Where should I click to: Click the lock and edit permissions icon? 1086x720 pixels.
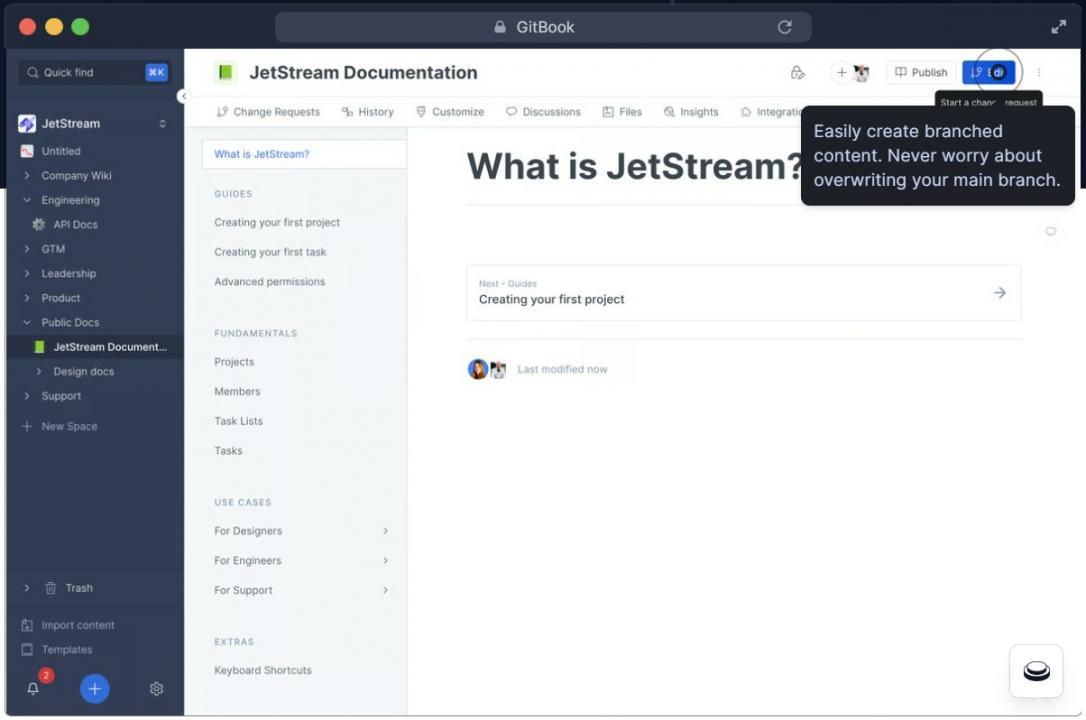pos(797,72)
